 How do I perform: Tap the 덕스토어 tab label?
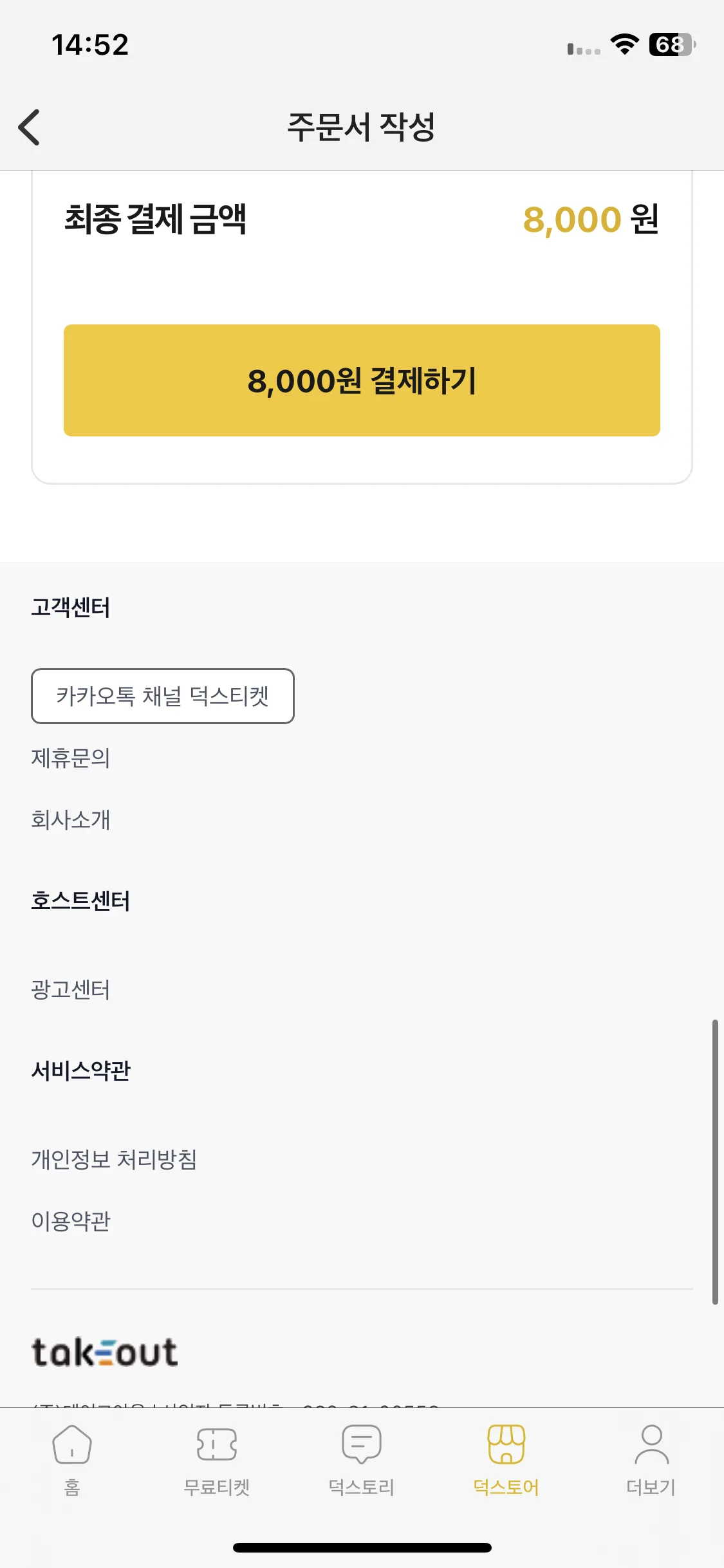point(506,1487)
